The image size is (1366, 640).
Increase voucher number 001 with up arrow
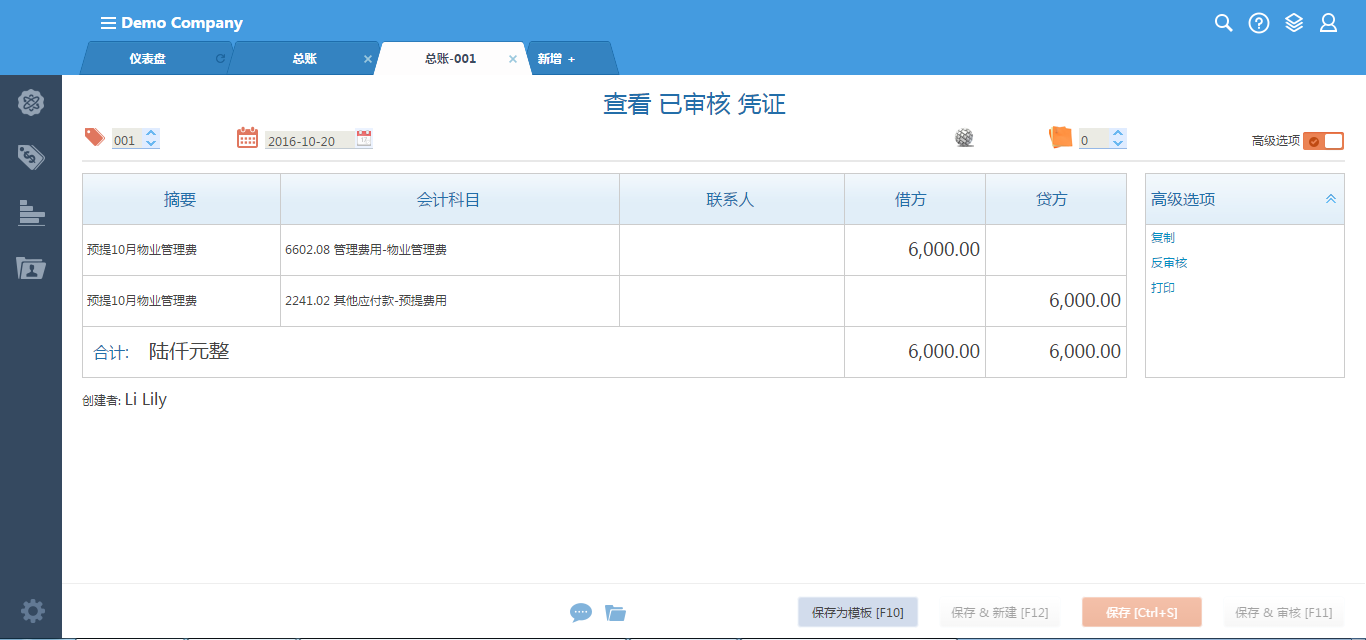(151, 134)
